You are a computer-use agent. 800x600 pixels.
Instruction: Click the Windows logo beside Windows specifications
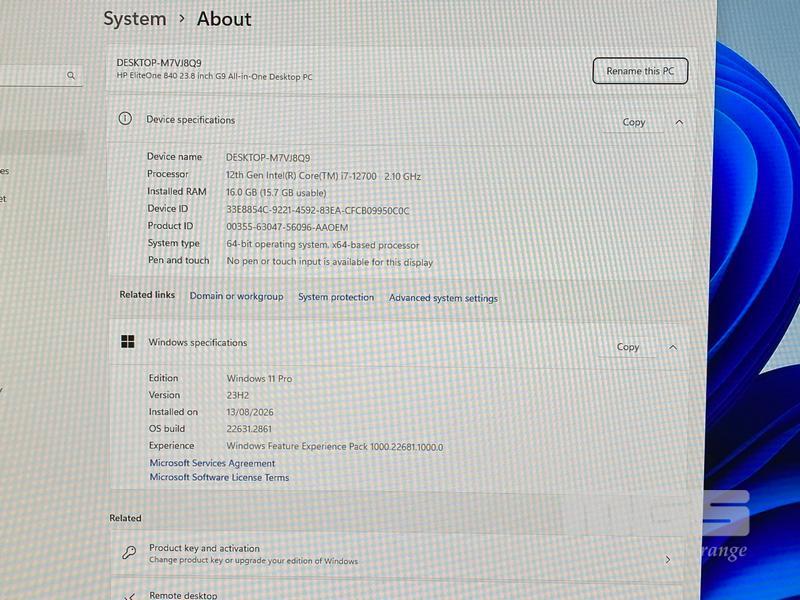click(x=128, y=341)
